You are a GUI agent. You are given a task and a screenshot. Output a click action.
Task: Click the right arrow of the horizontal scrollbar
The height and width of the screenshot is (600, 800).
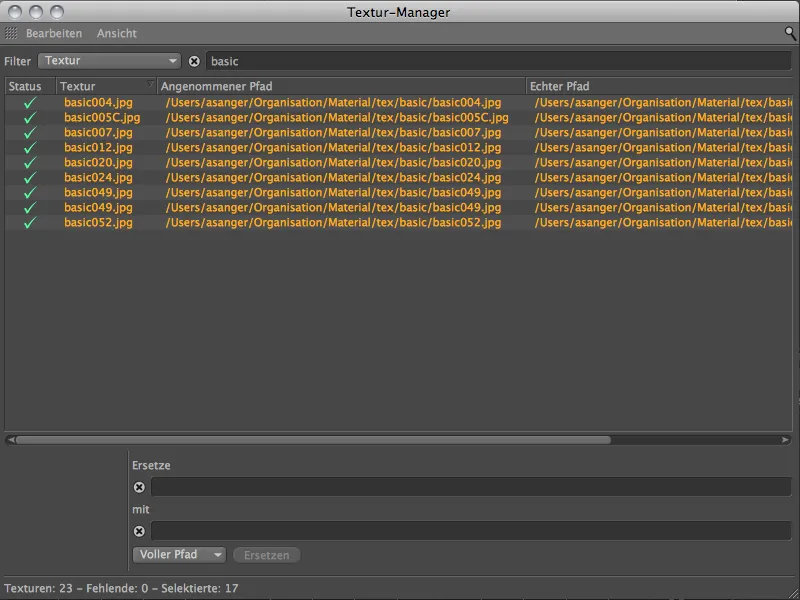tap(786, 440)
